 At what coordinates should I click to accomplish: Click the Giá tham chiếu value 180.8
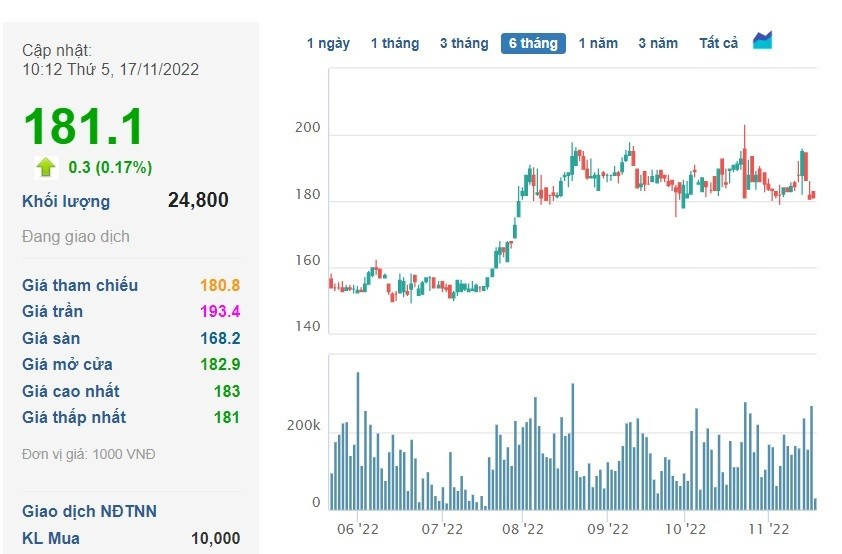tap(220, 286)
